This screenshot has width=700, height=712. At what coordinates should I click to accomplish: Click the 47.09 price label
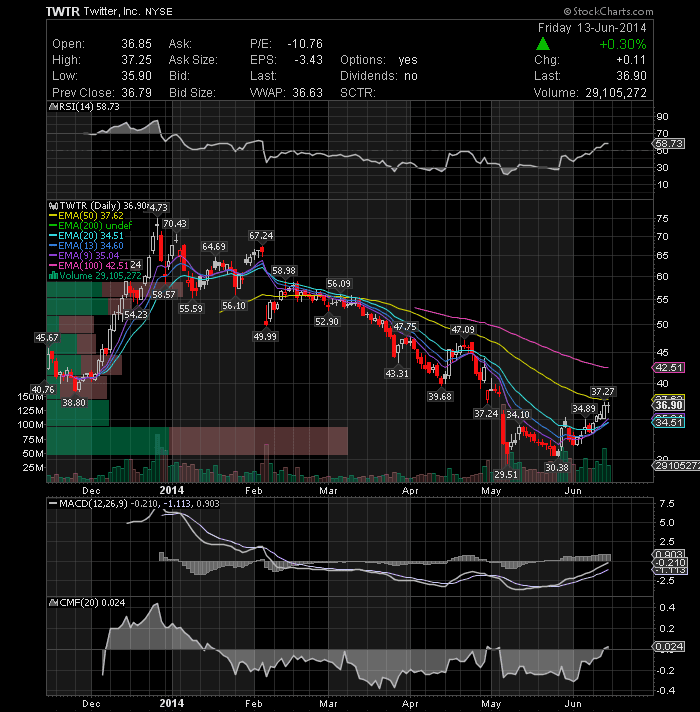pyautogui.click(x=463, y=330)
